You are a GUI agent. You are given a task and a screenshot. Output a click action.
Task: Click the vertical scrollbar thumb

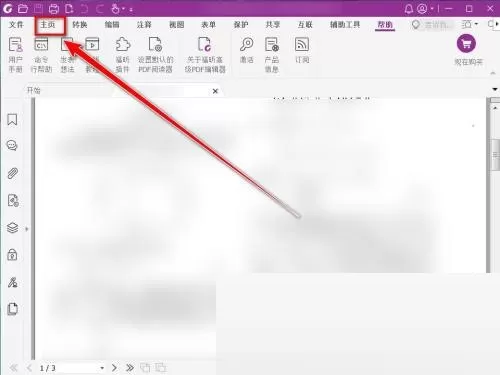pos(495,155)
